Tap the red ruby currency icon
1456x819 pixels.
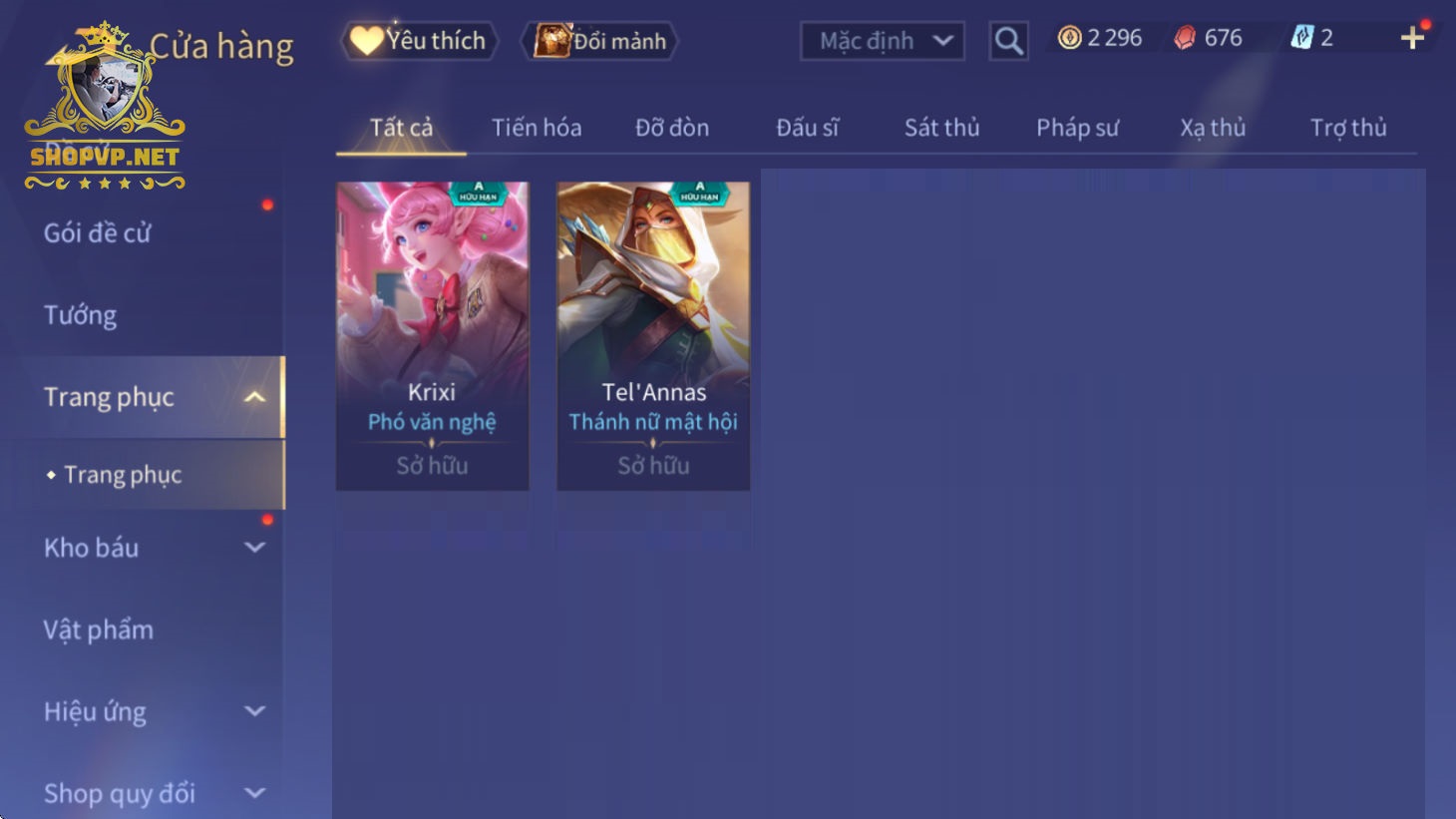(1185, 38)
